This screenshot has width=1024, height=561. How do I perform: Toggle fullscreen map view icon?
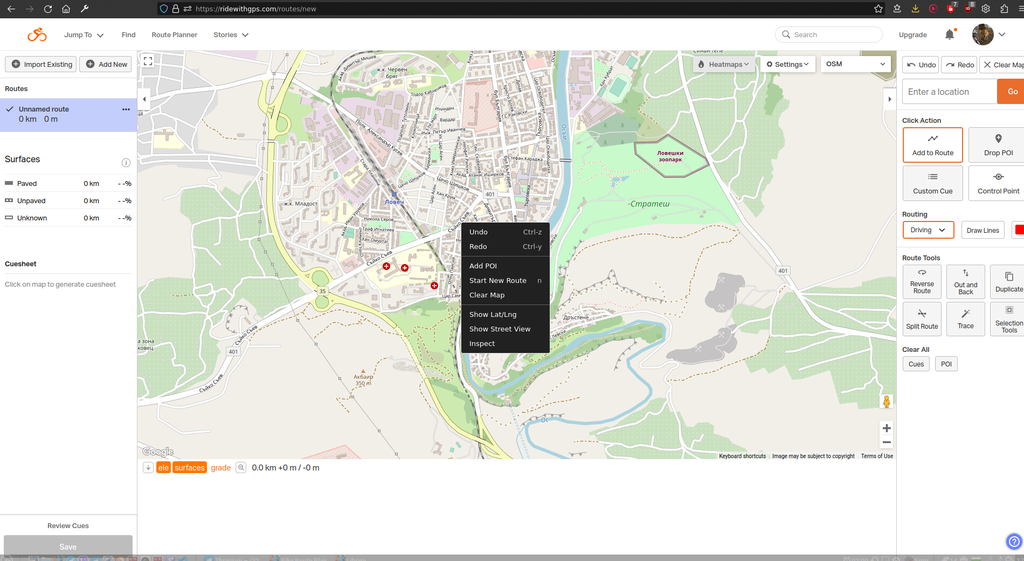(148, 61)
